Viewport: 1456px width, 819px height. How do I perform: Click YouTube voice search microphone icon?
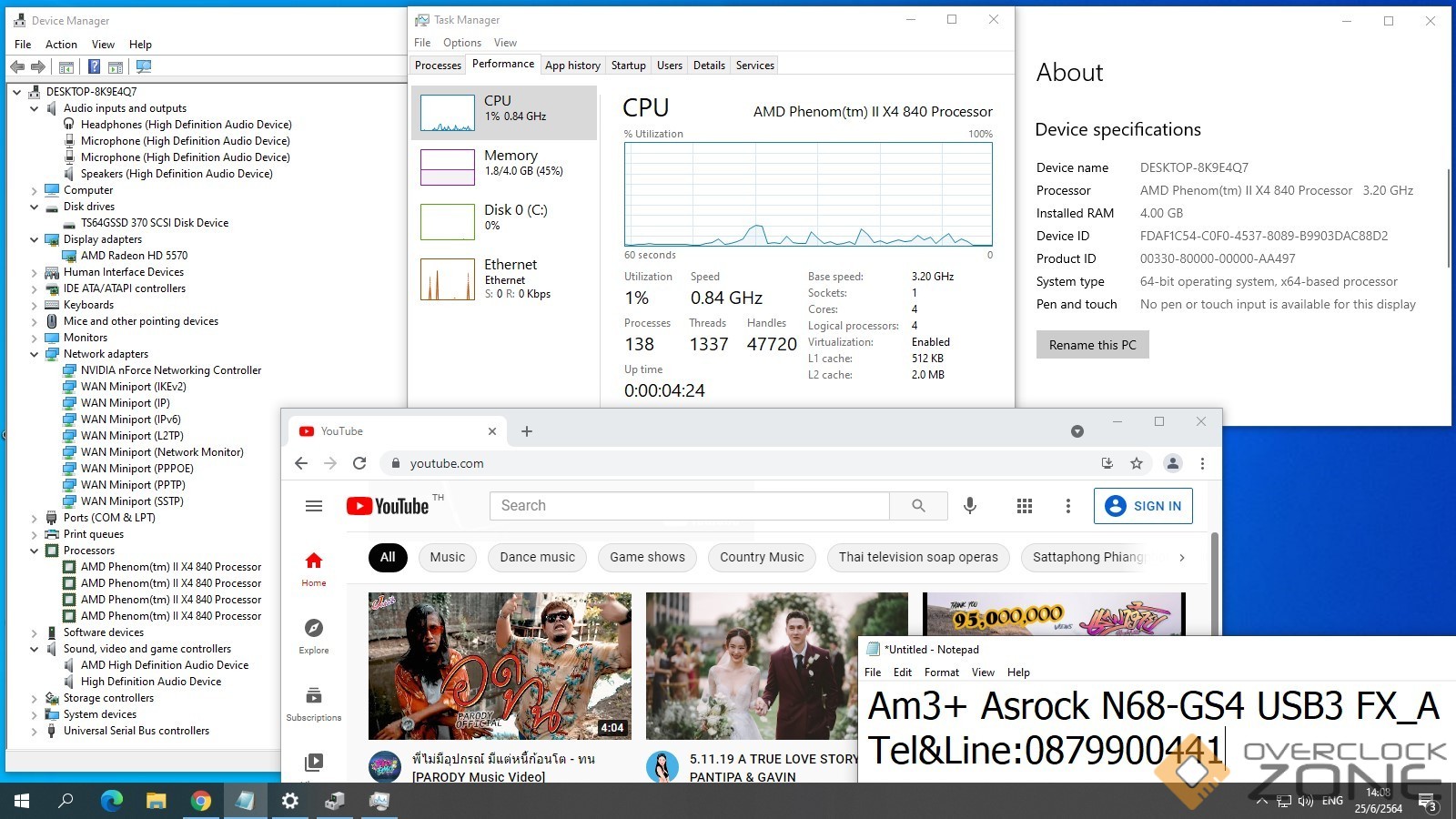970,506
